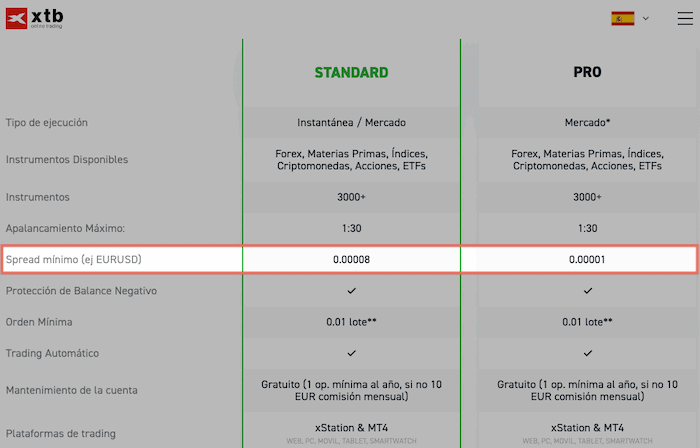The height and width of the screenshot is (448, 700).
Task: Click Standard Trading Automático checkmark
Action: (352, 353)
